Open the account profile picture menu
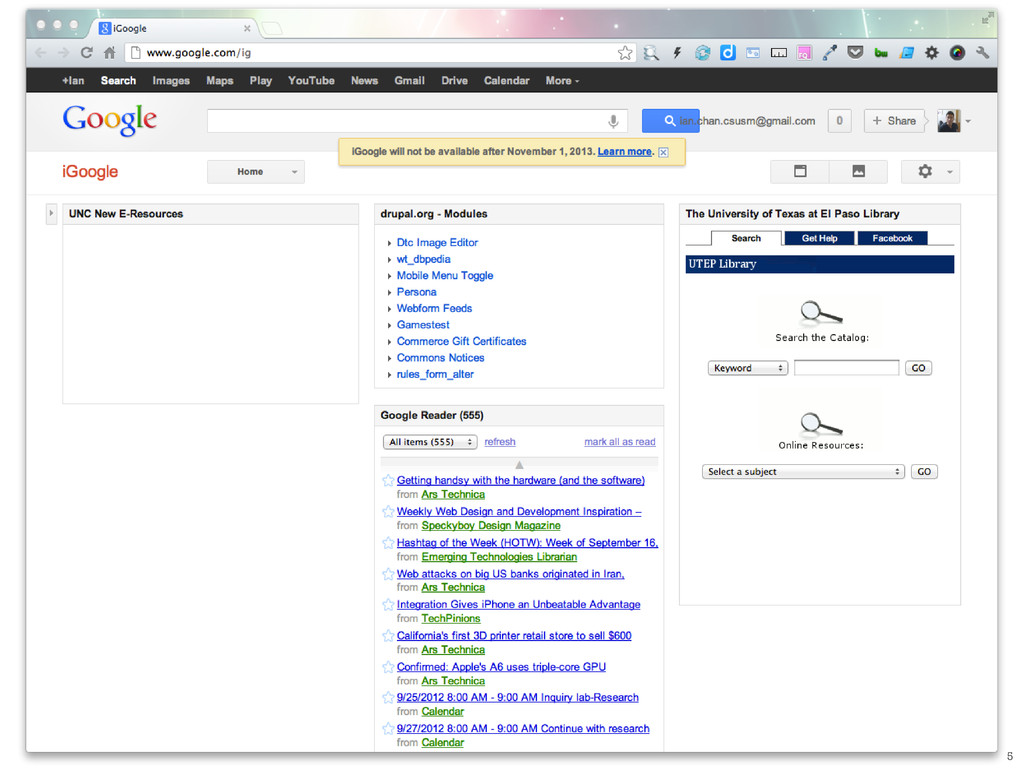 coord(954,121)
